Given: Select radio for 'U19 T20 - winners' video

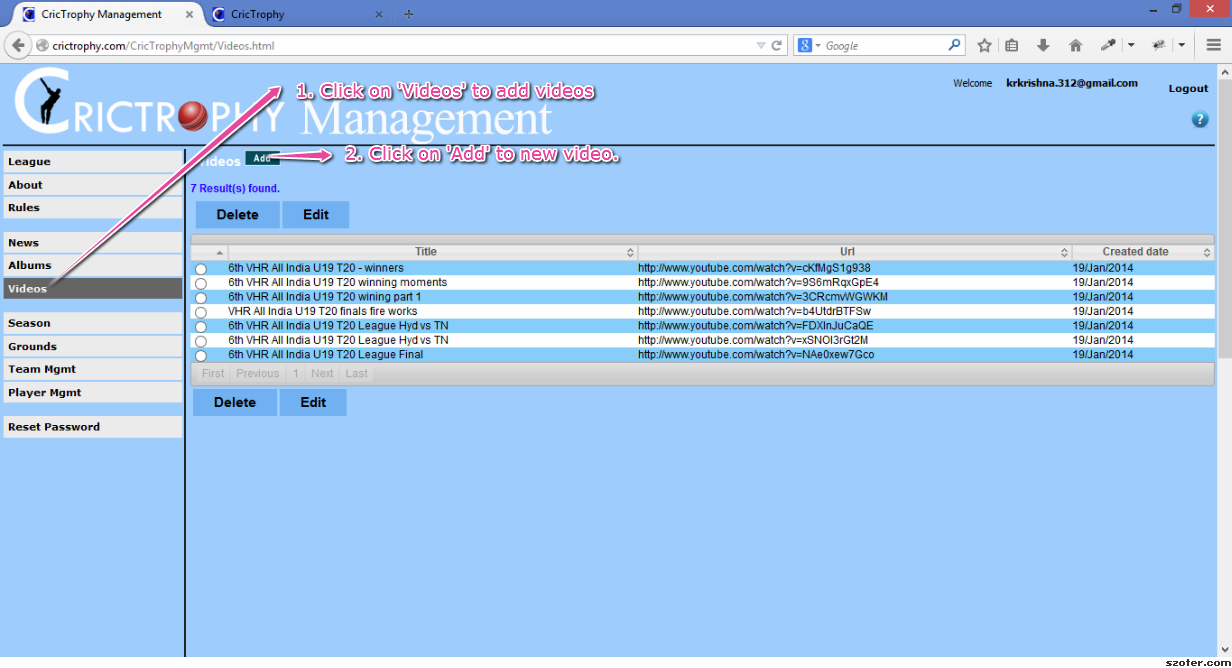Looking at the screenshot, I should pos(201,270).
